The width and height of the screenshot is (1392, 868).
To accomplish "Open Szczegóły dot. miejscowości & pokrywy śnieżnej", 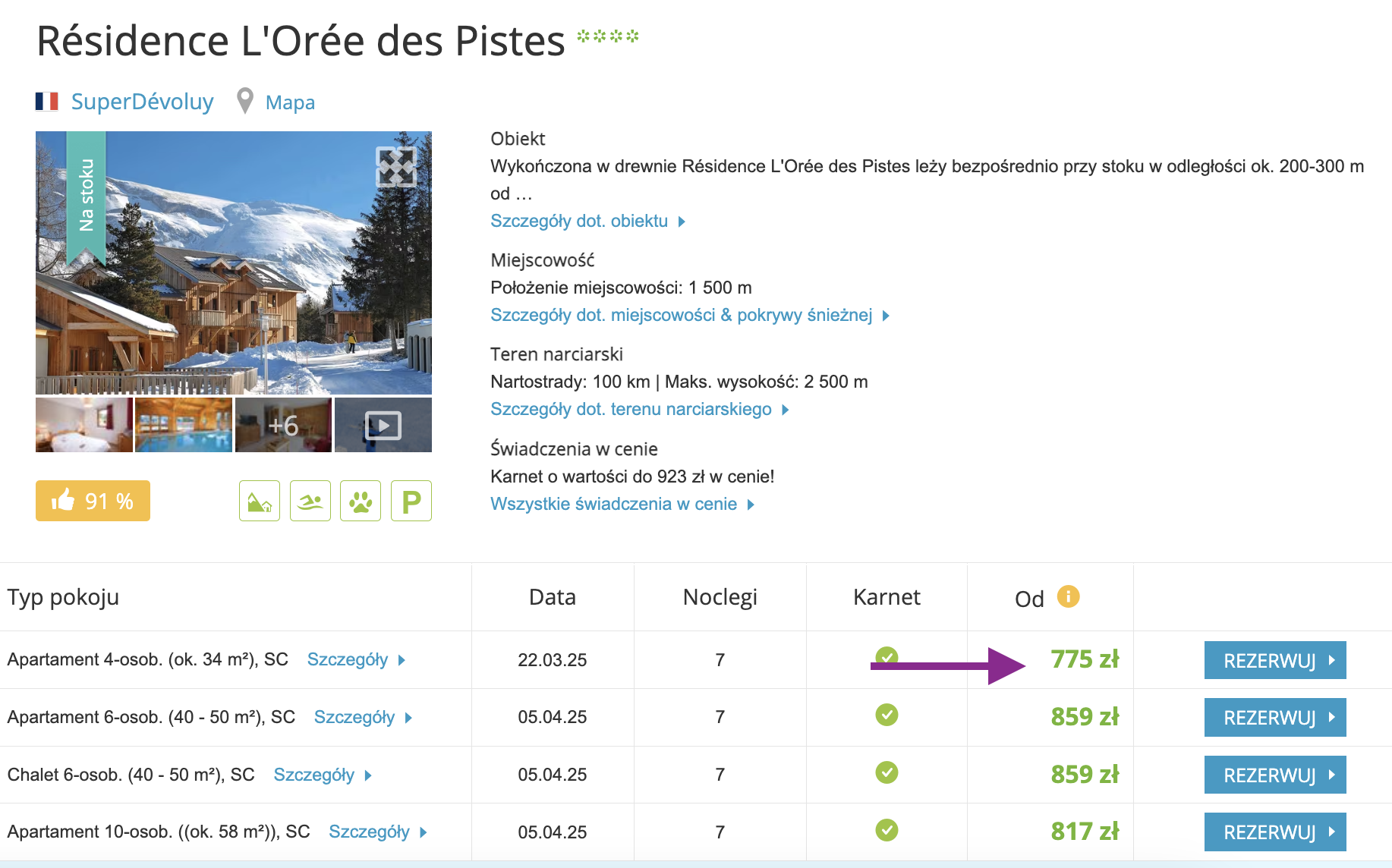I will click(689, 315).
